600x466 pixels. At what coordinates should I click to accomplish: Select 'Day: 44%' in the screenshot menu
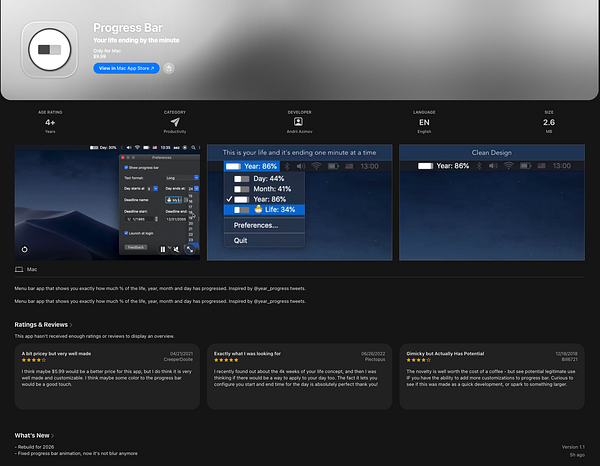pyautogui.click(x=264, y=179)
